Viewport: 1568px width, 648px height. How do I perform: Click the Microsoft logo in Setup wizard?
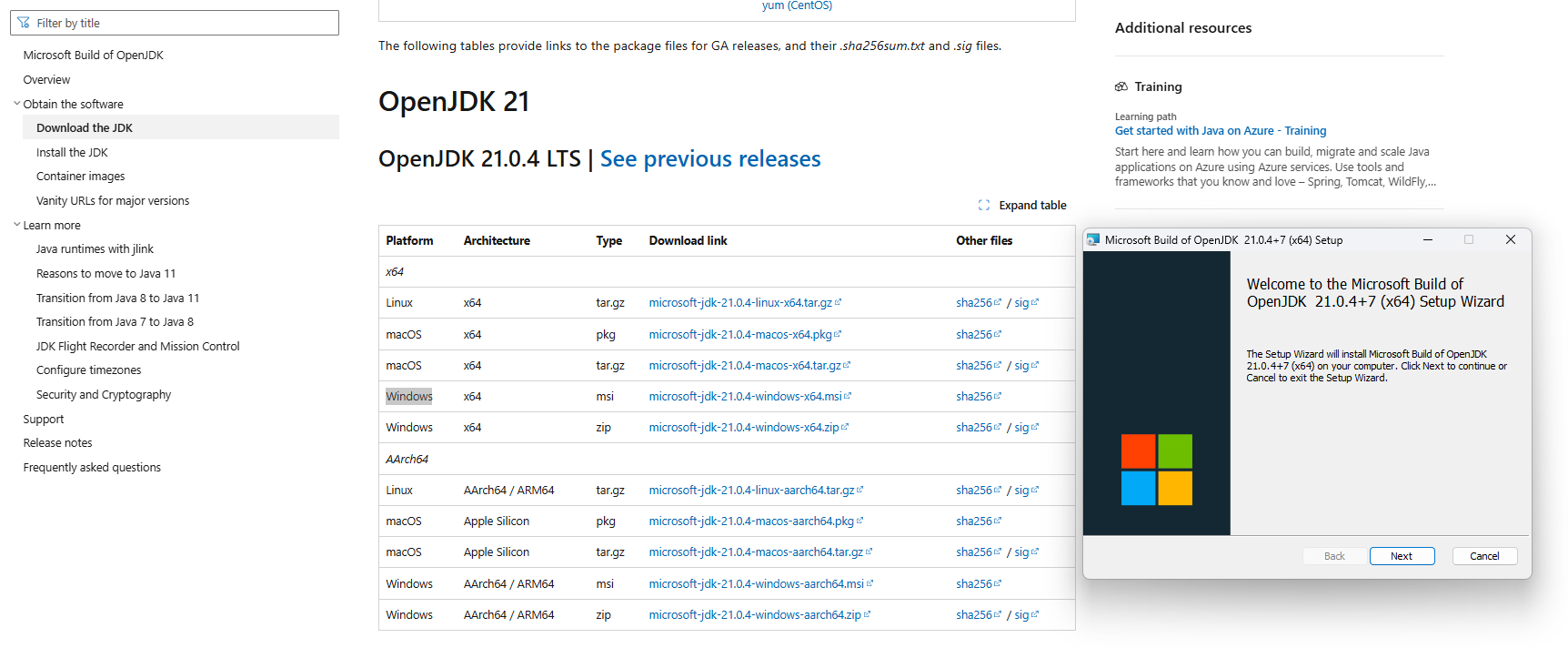(x=1157, y=470)
